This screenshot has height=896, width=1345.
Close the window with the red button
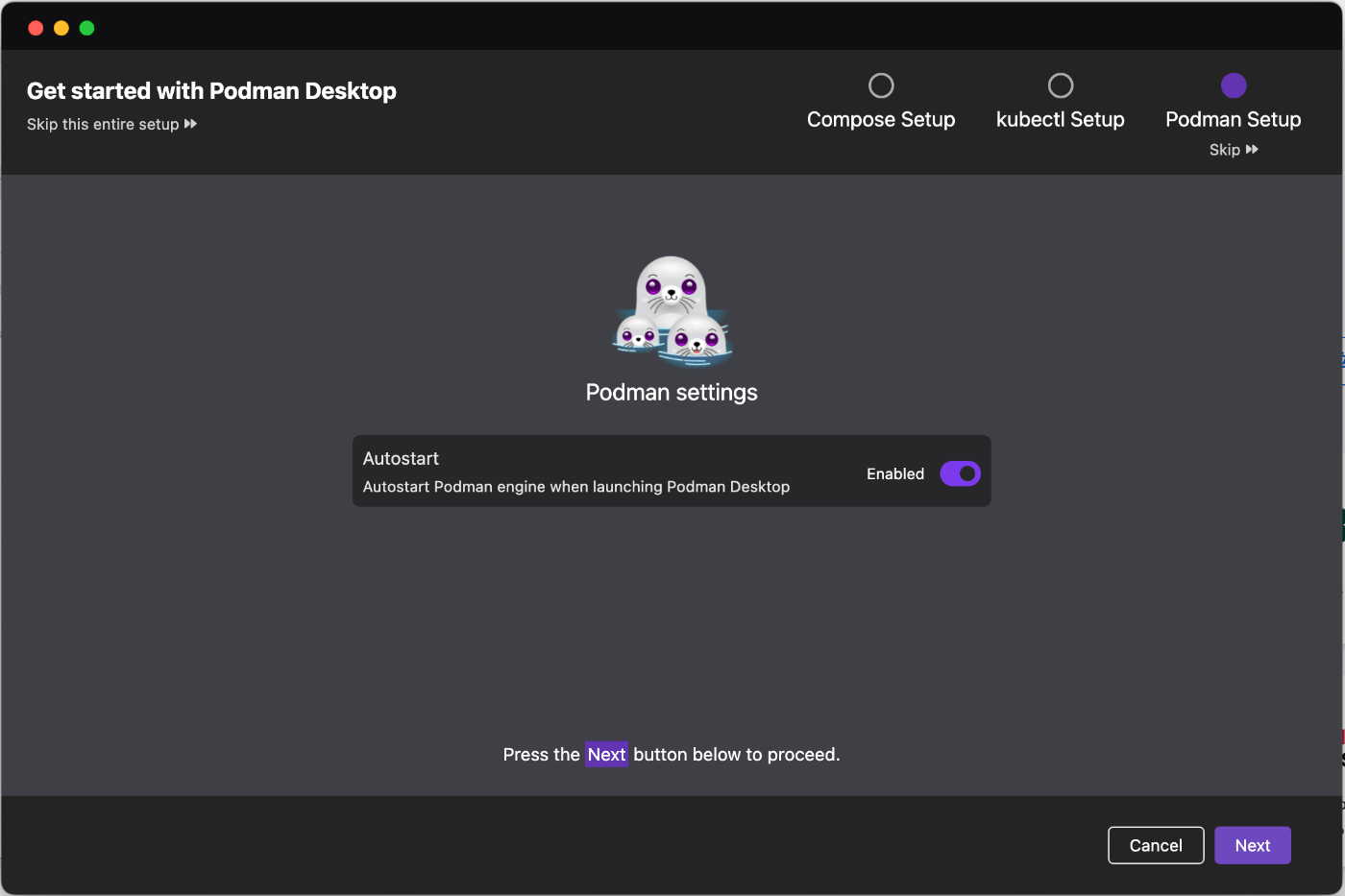click(36, 28)
